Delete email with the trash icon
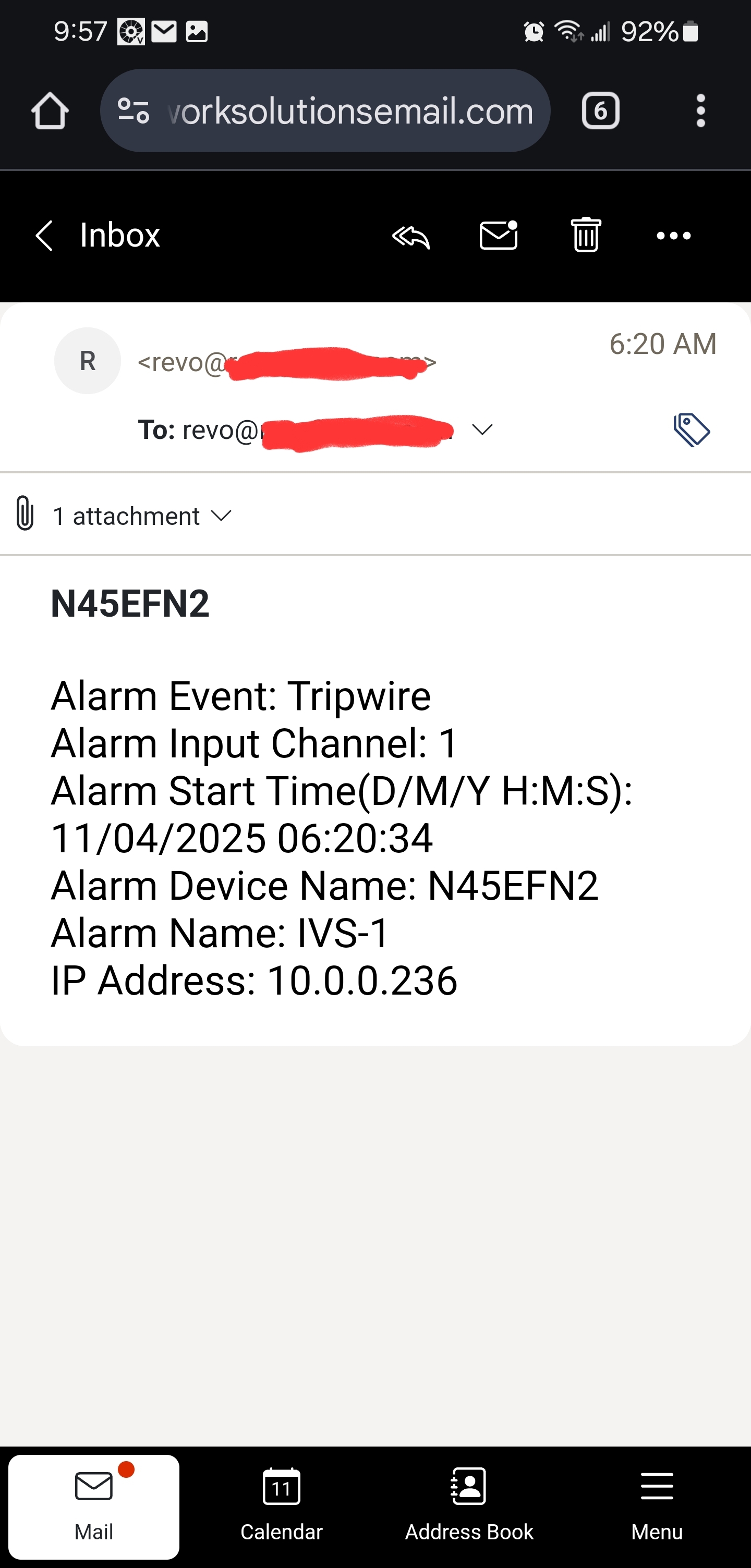Image resolution: width=751 pixels, height=1568 pixels. (x=586, y=235)
